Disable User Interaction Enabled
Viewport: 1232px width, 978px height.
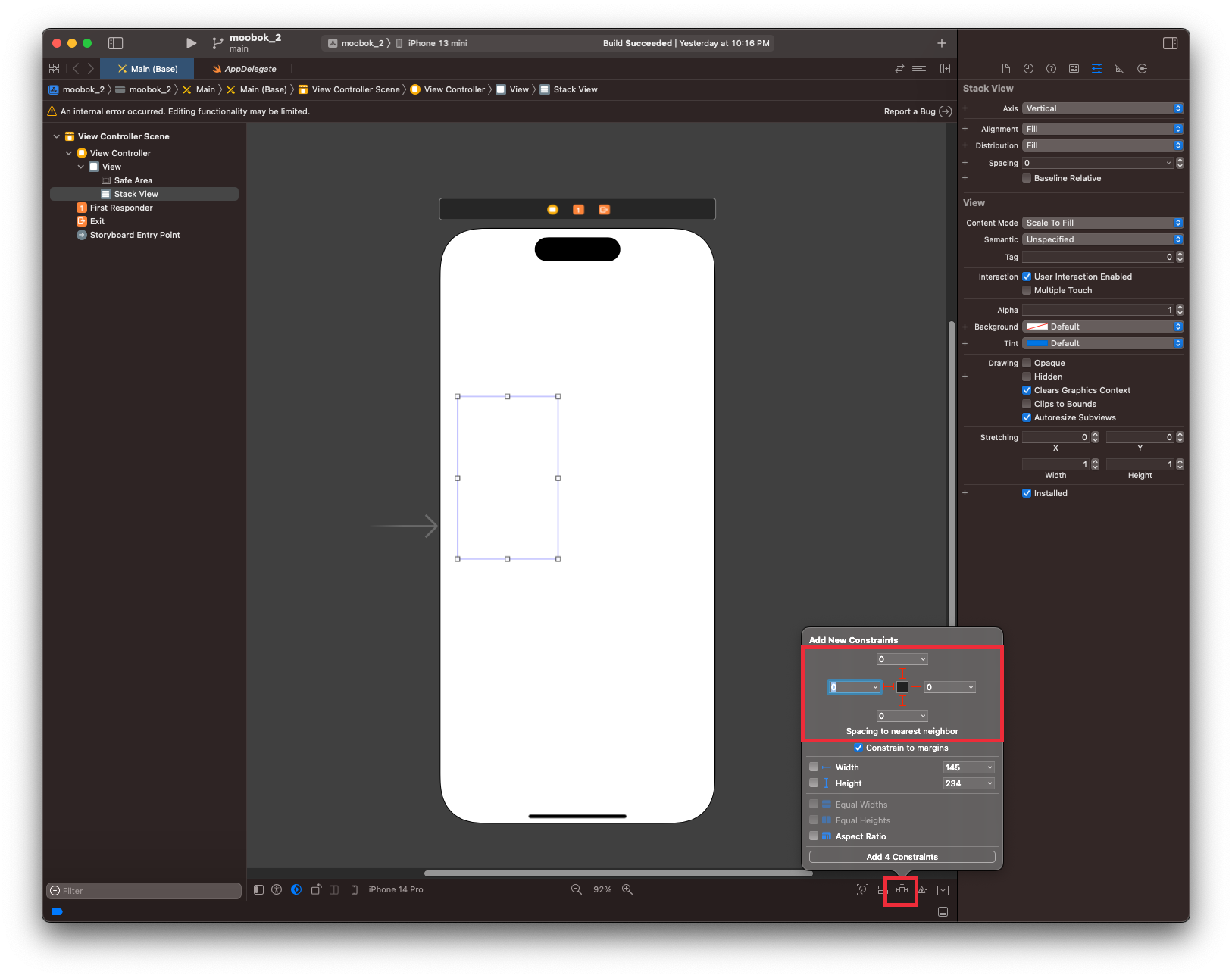1027,277
